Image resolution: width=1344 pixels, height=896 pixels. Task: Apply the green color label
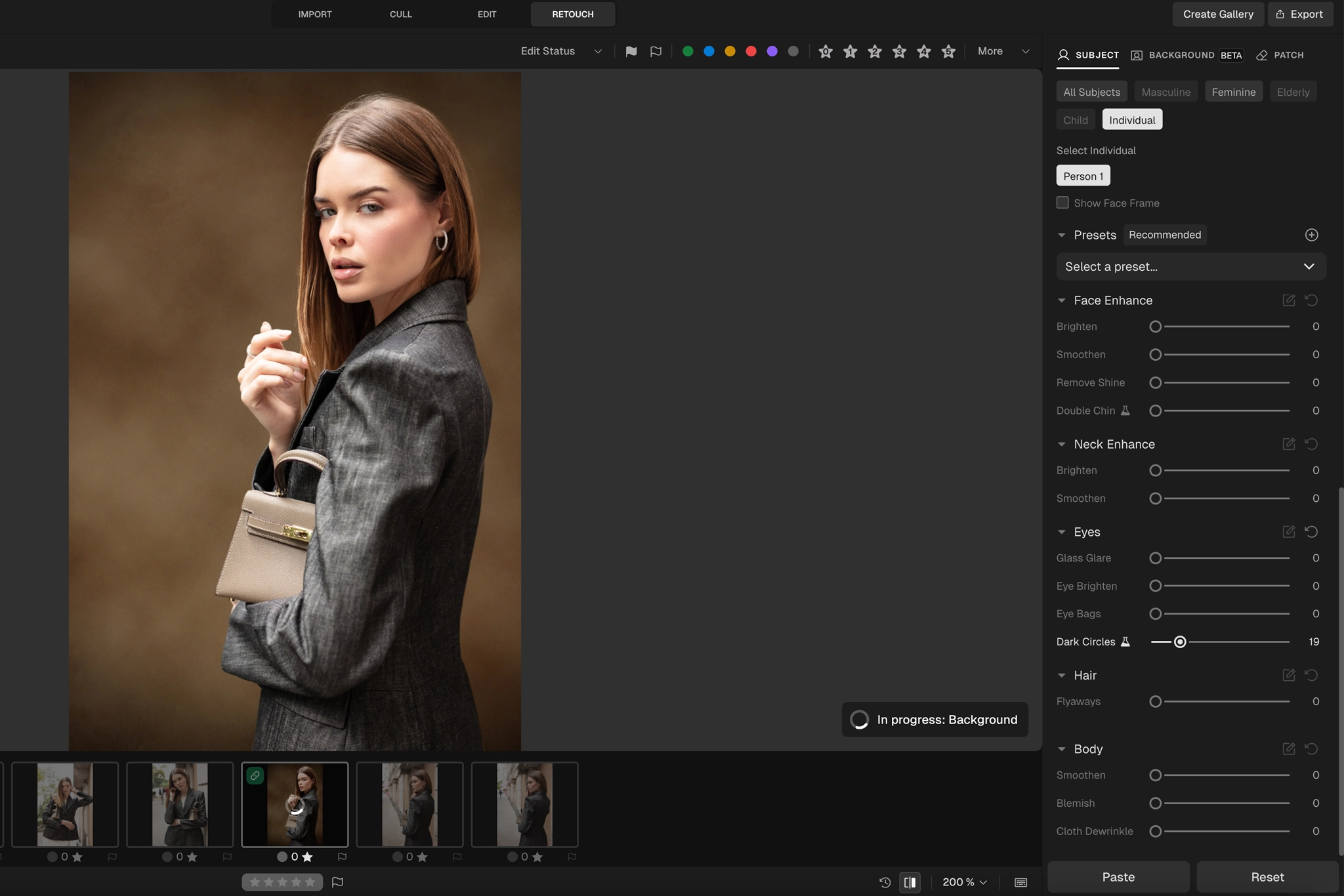688,51
